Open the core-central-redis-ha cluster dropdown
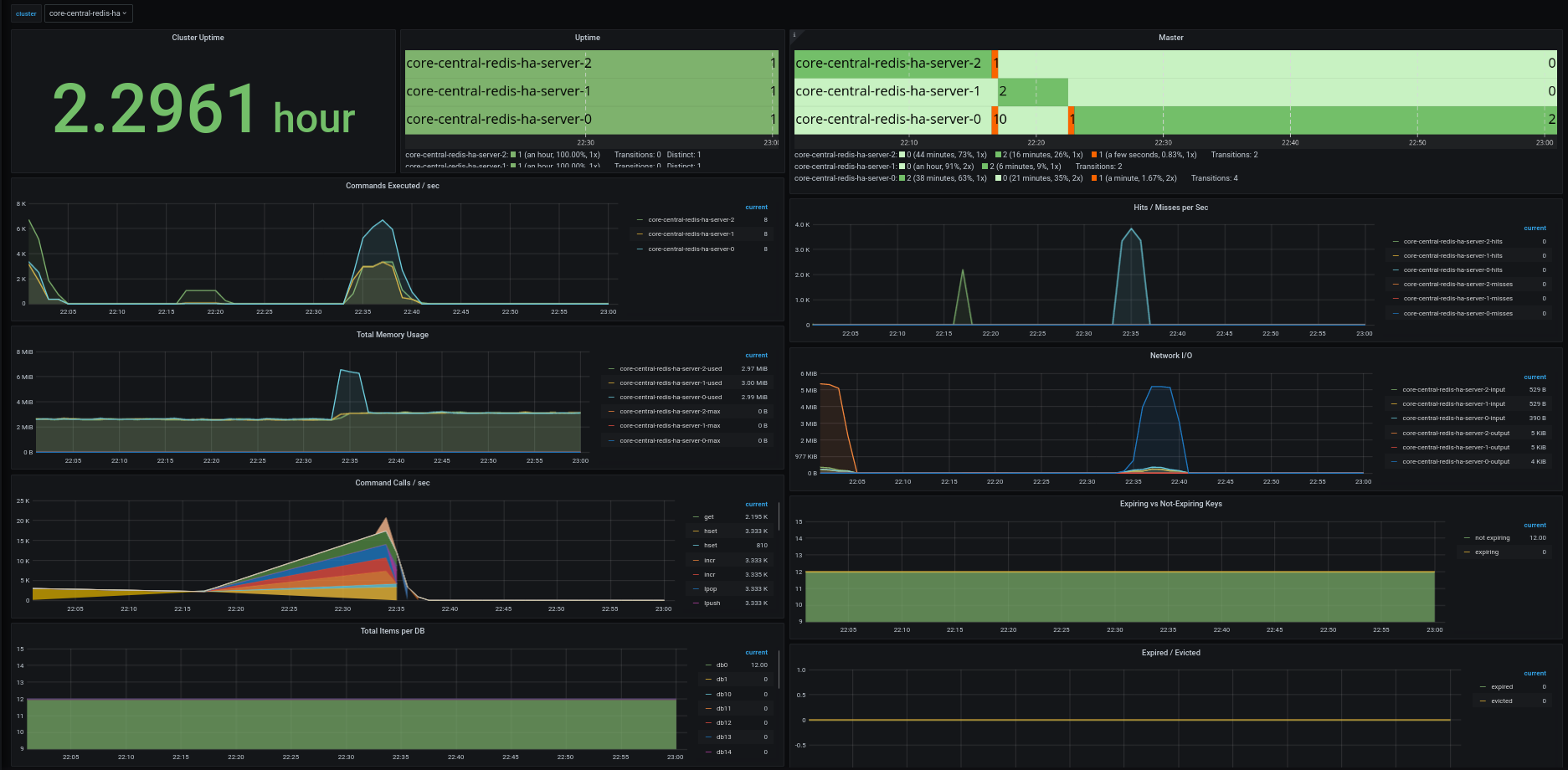The width and height of the screenshot is (1568, 770). coord(88,13)
